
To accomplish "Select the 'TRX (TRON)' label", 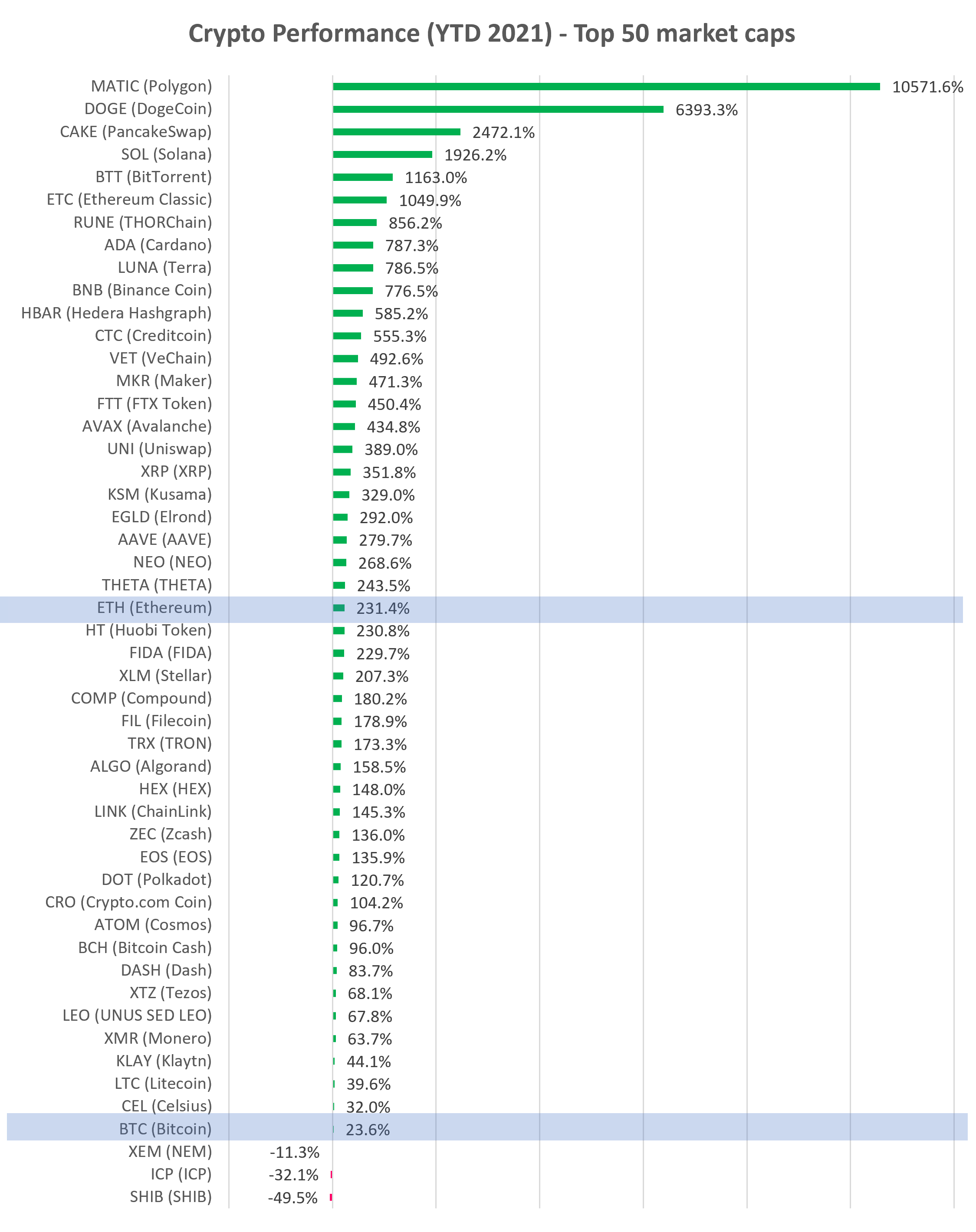I will [x=170, y=743].
